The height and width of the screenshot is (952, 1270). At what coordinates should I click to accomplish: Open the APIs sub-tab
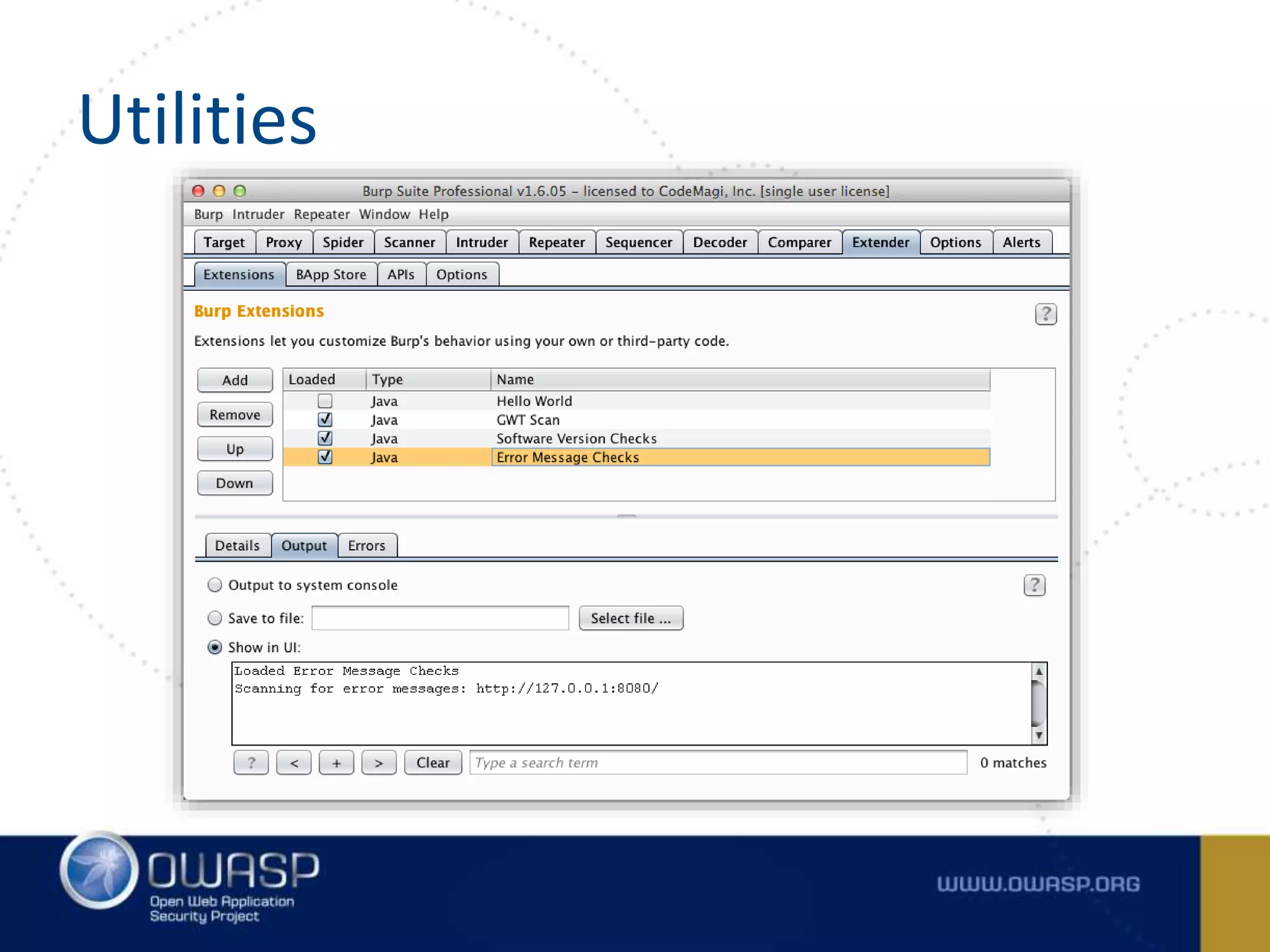401,275
